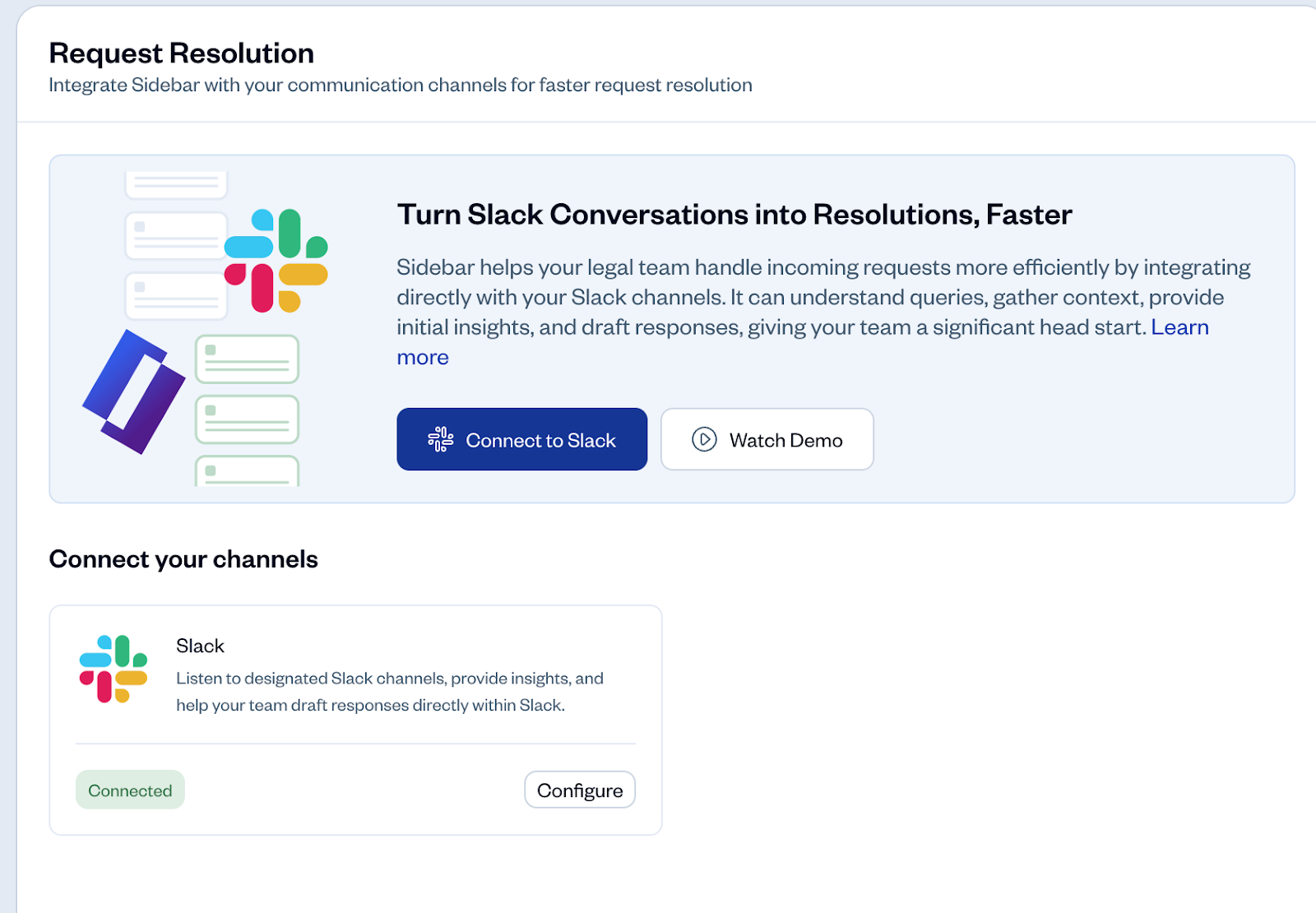The height and width of the screenshot is (913, 1316).
Task: Click the 'Listen to designated Slack channels' description
Action: 390,692
